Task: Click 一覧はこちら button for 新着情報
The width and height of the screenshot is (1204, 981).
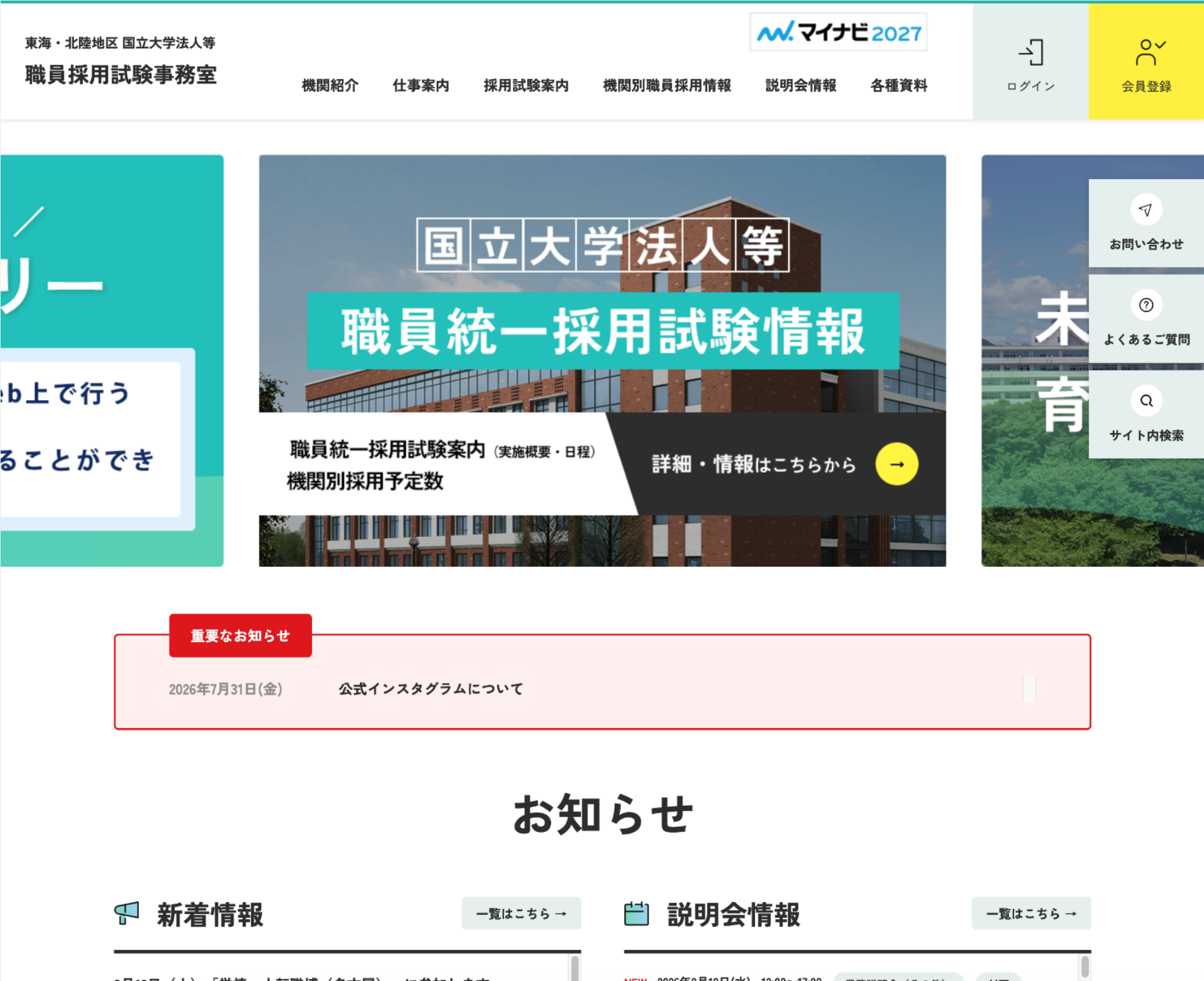Action: 521,913
